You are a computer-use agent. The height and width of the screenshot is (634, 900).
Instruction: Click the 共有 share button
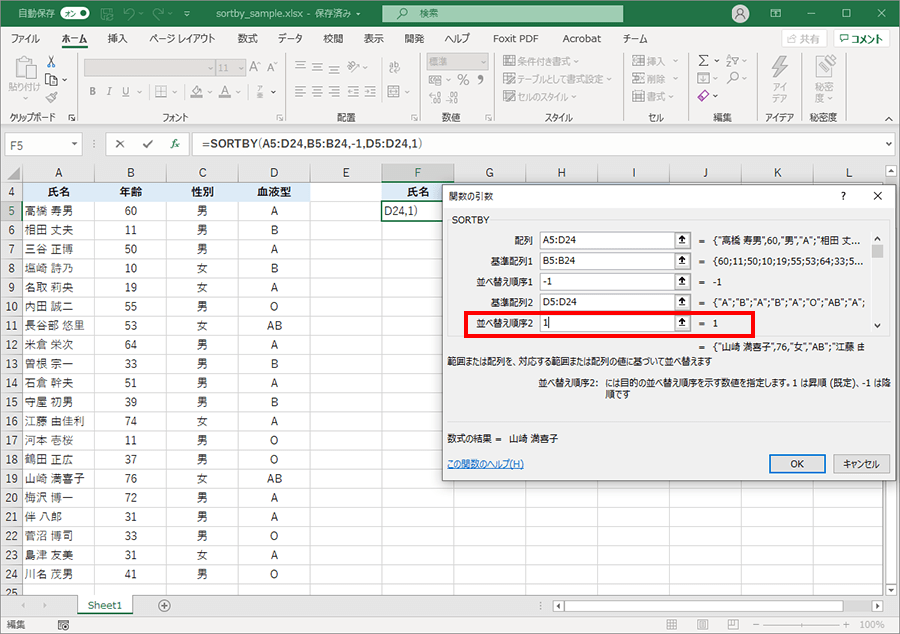click(x=804, y=38)
